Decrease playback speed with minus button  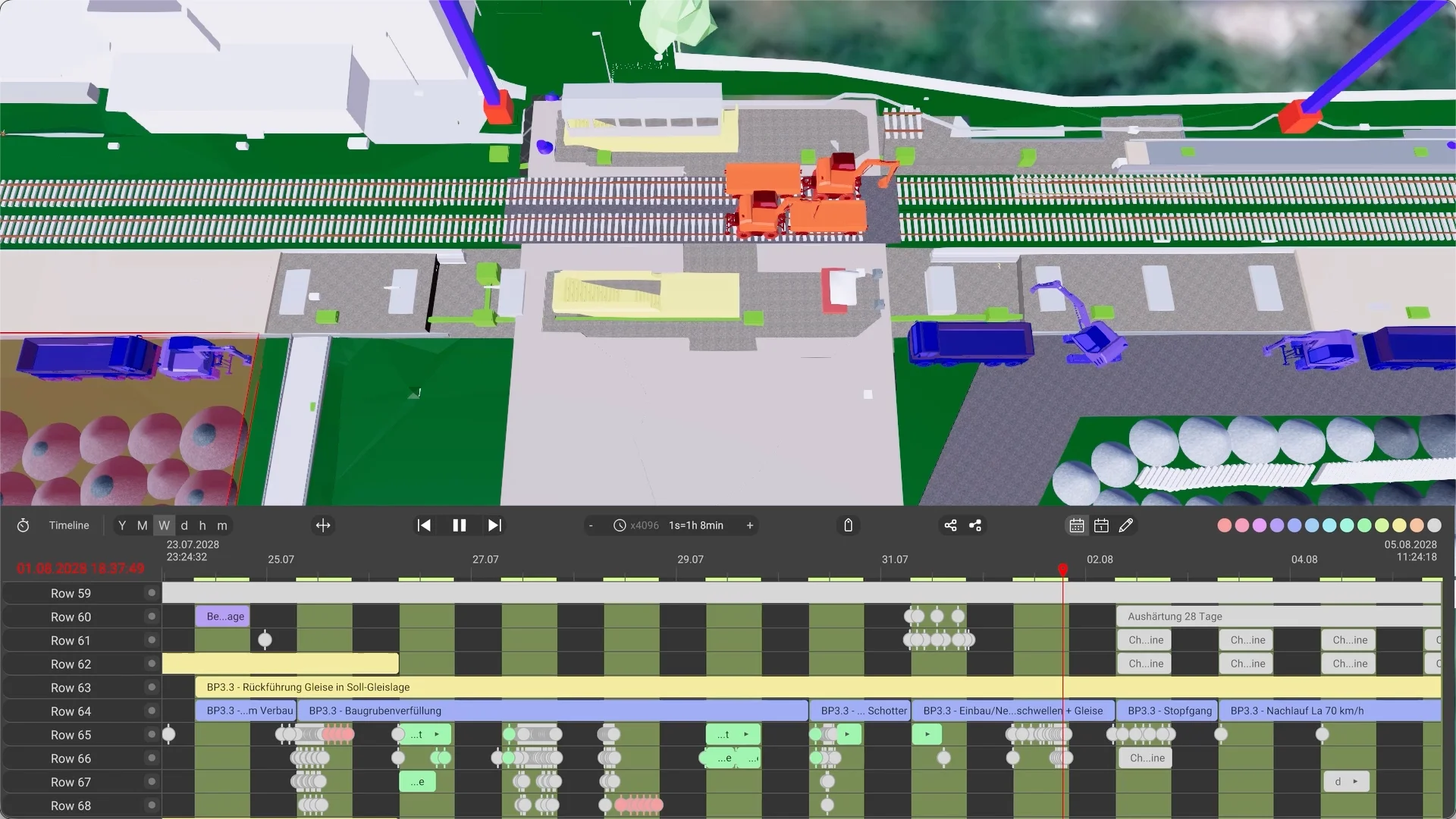591,526
